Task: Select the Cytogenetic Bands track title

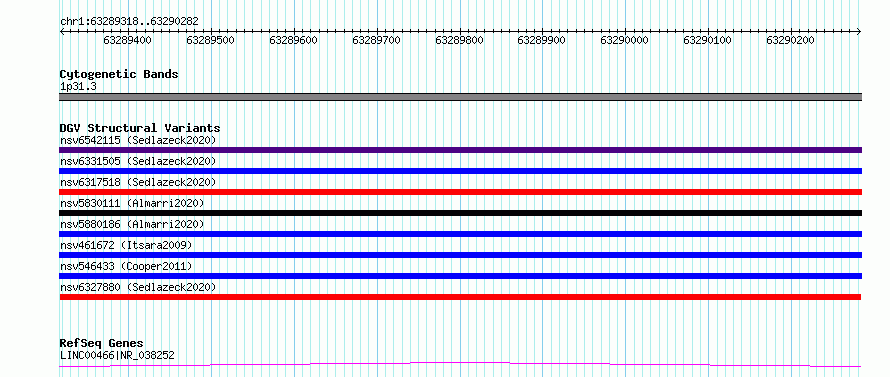Action: coord(119,74)
